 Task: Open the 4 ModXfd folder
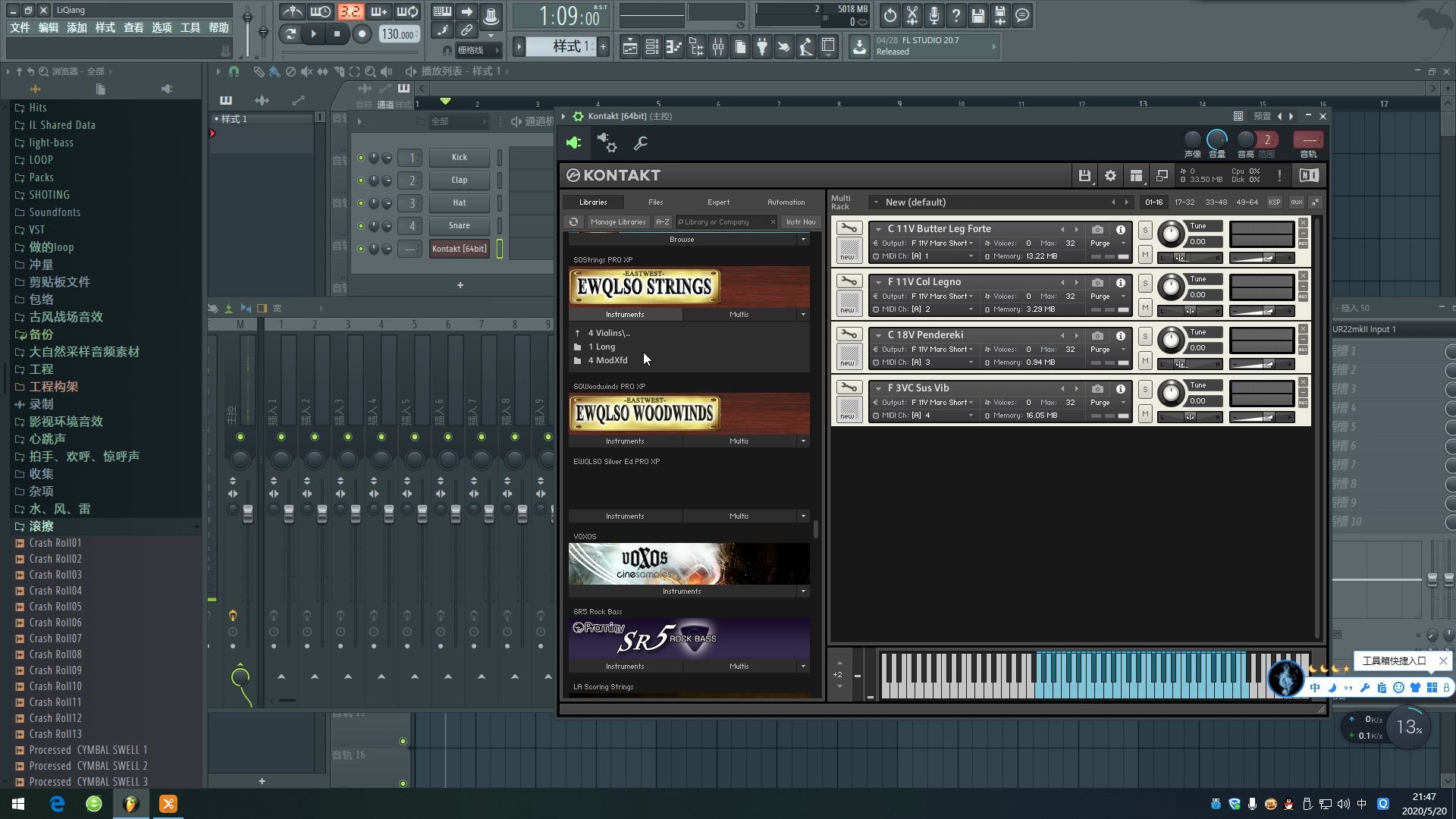[x=607, y=361]
